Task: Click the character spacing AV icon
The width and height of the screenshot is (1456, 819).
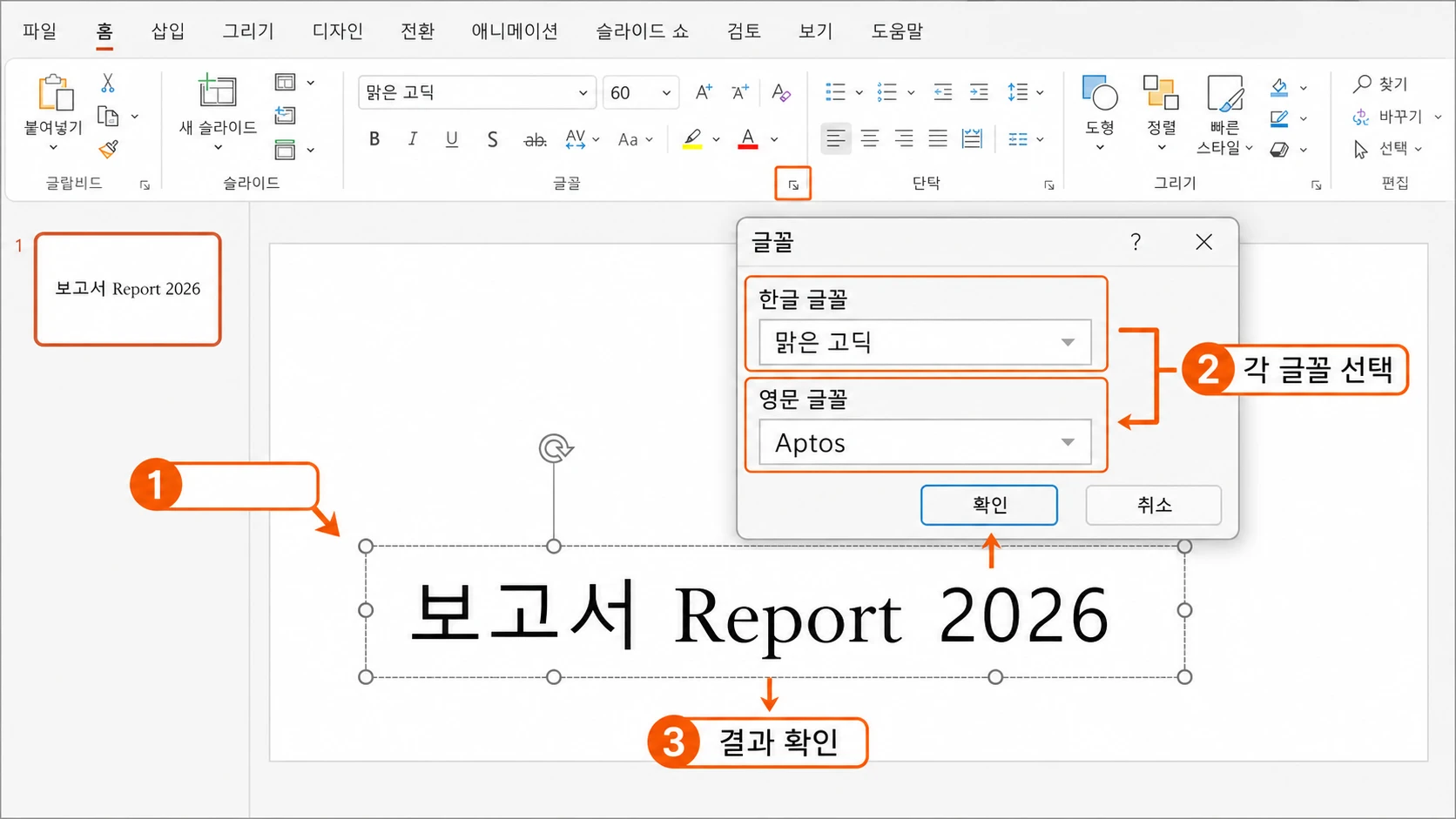Action: coord(576,139)
